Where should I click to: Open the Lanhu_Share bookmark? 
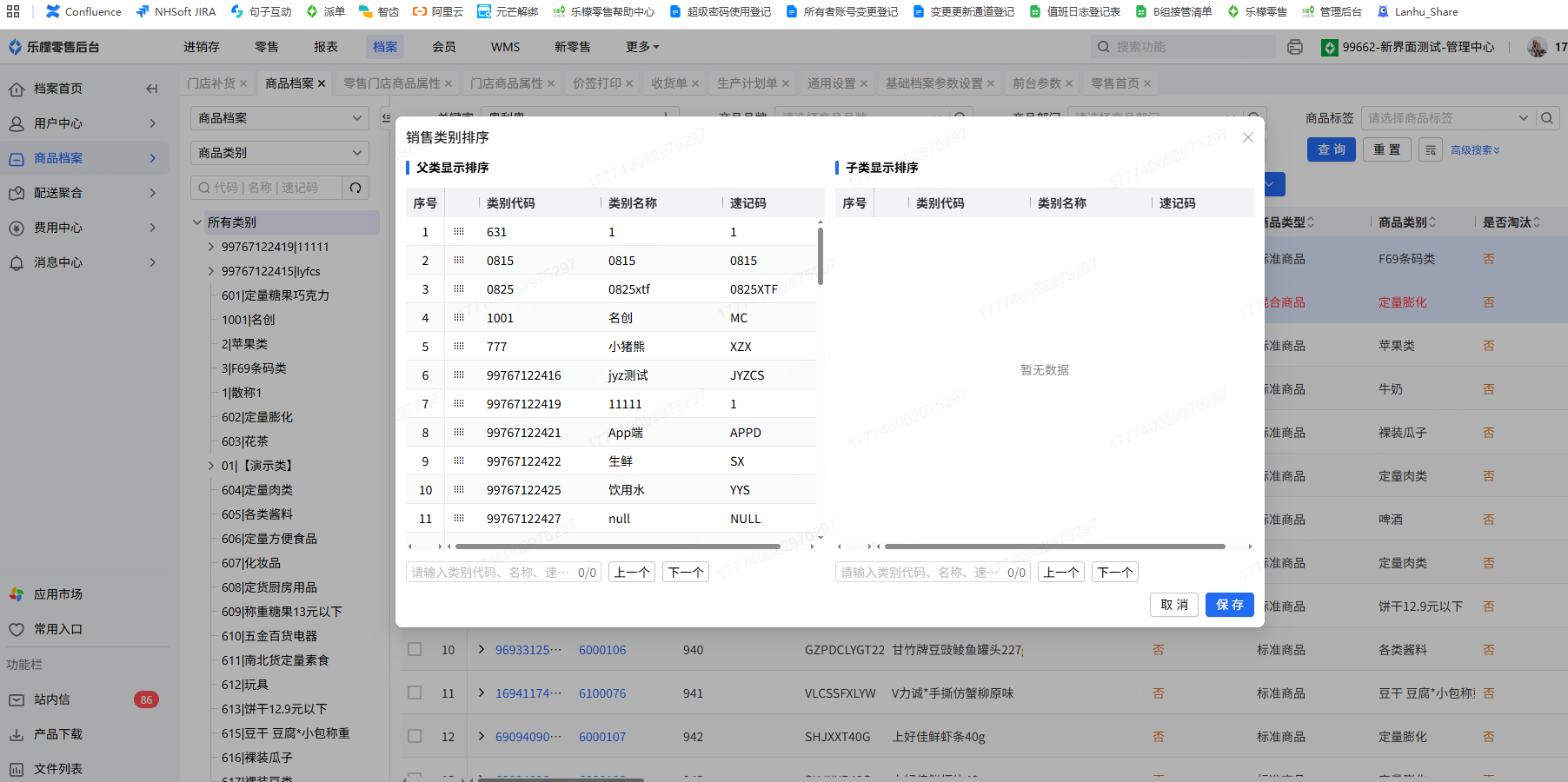click(x=1418, y=11)
